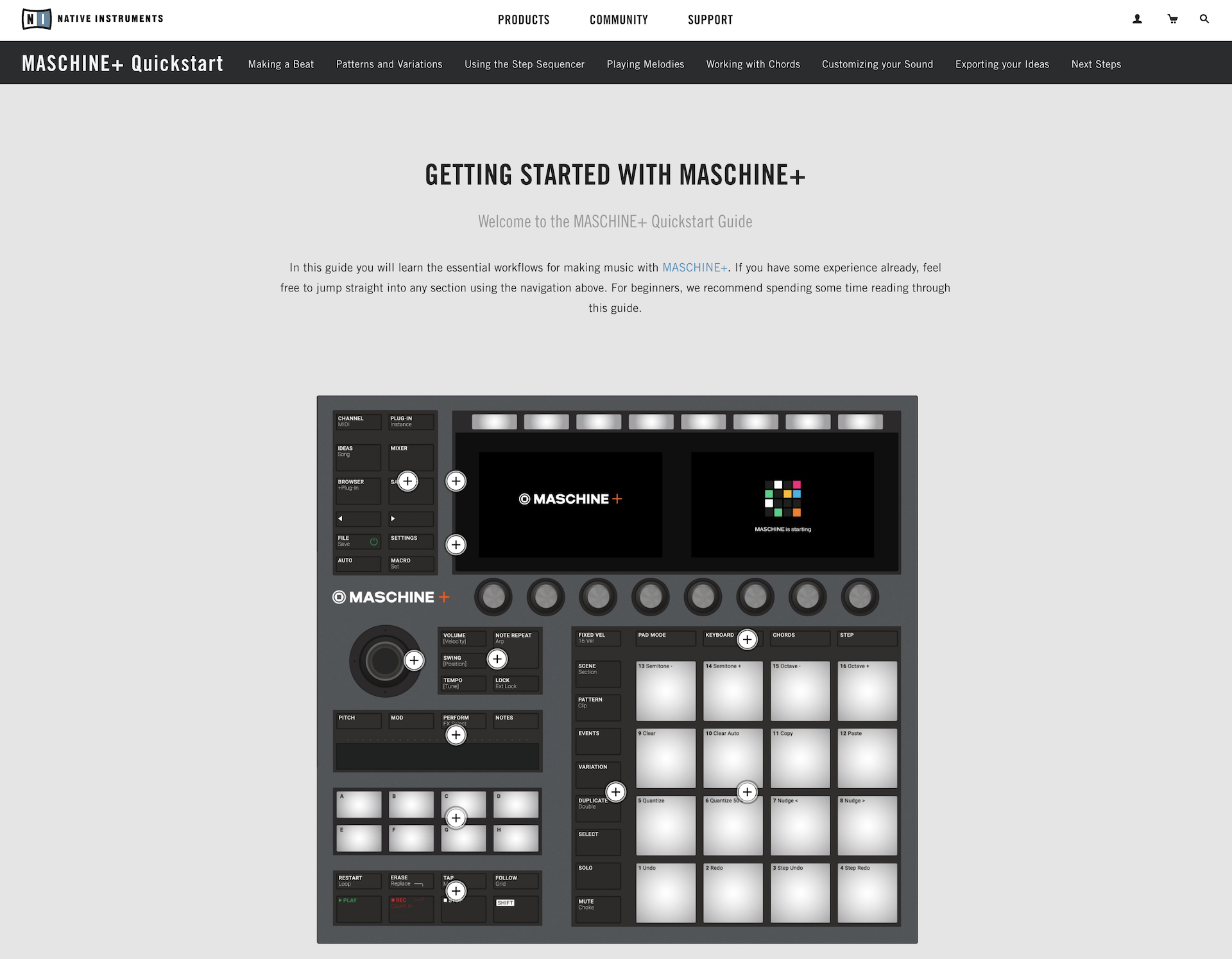Click the CHANNEL MIDI button on device
1232x959 pixels.
pyautogui.click(x=359, y=421)
